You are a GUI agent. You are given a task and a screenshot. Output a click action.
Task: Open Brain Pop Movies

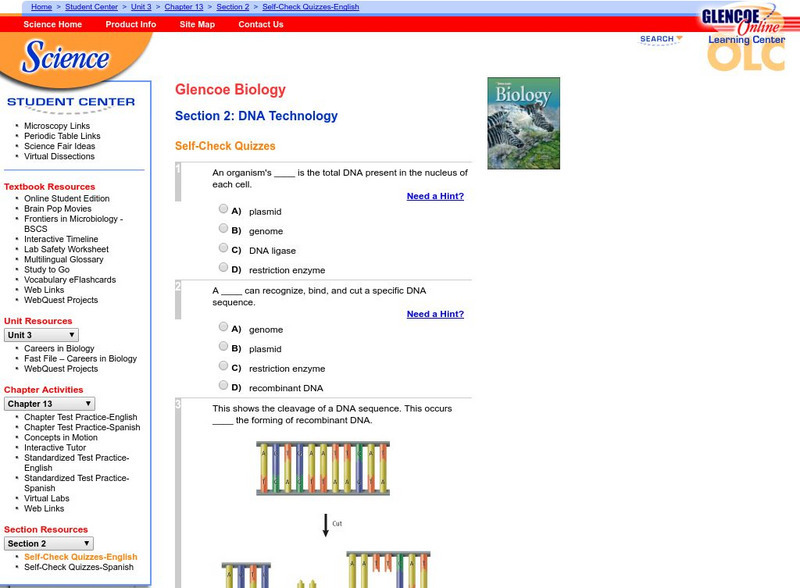click(58, 209)
